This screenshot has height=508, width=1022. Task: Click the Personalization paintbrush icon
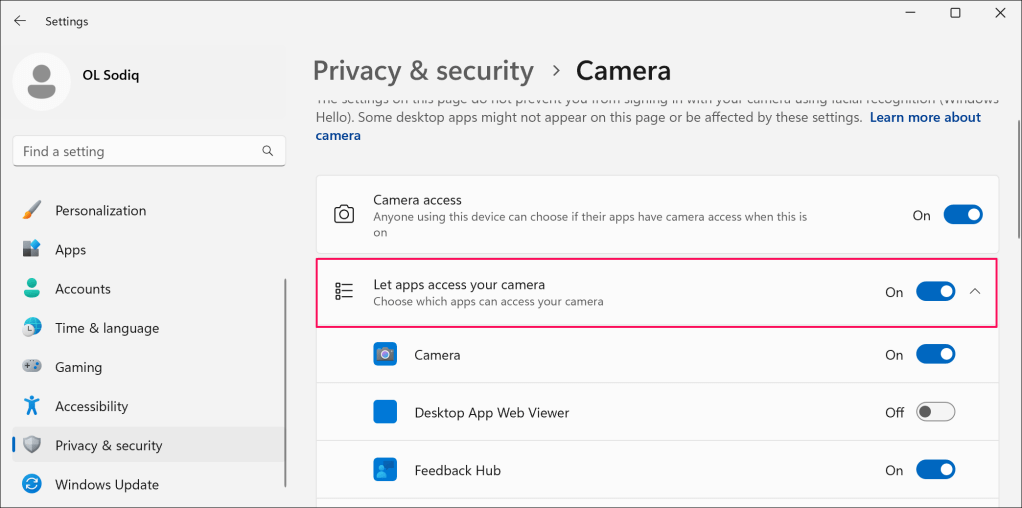pos(32,211)
